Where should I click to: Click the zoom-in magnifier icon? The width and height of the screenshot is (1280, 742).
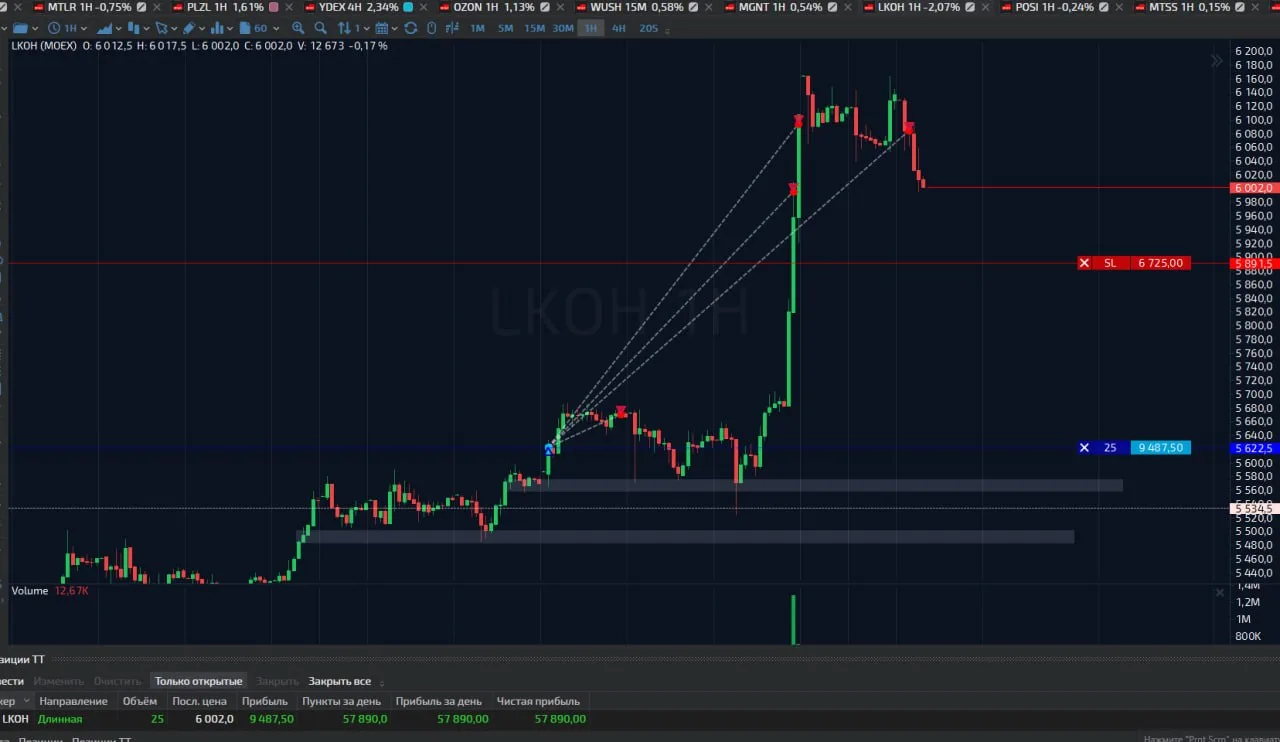(298, 28)
